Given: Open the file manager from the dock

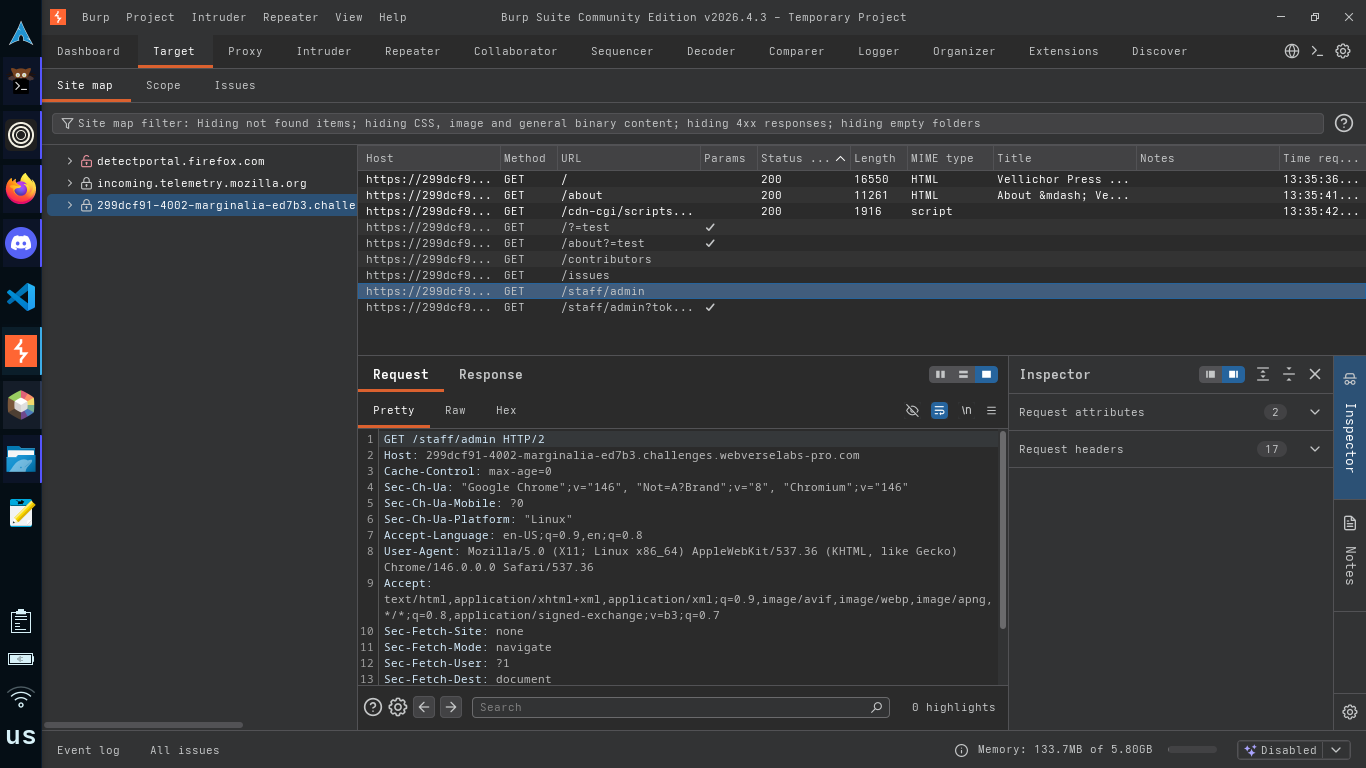Looking at the screenshot, I should [21, 459].
